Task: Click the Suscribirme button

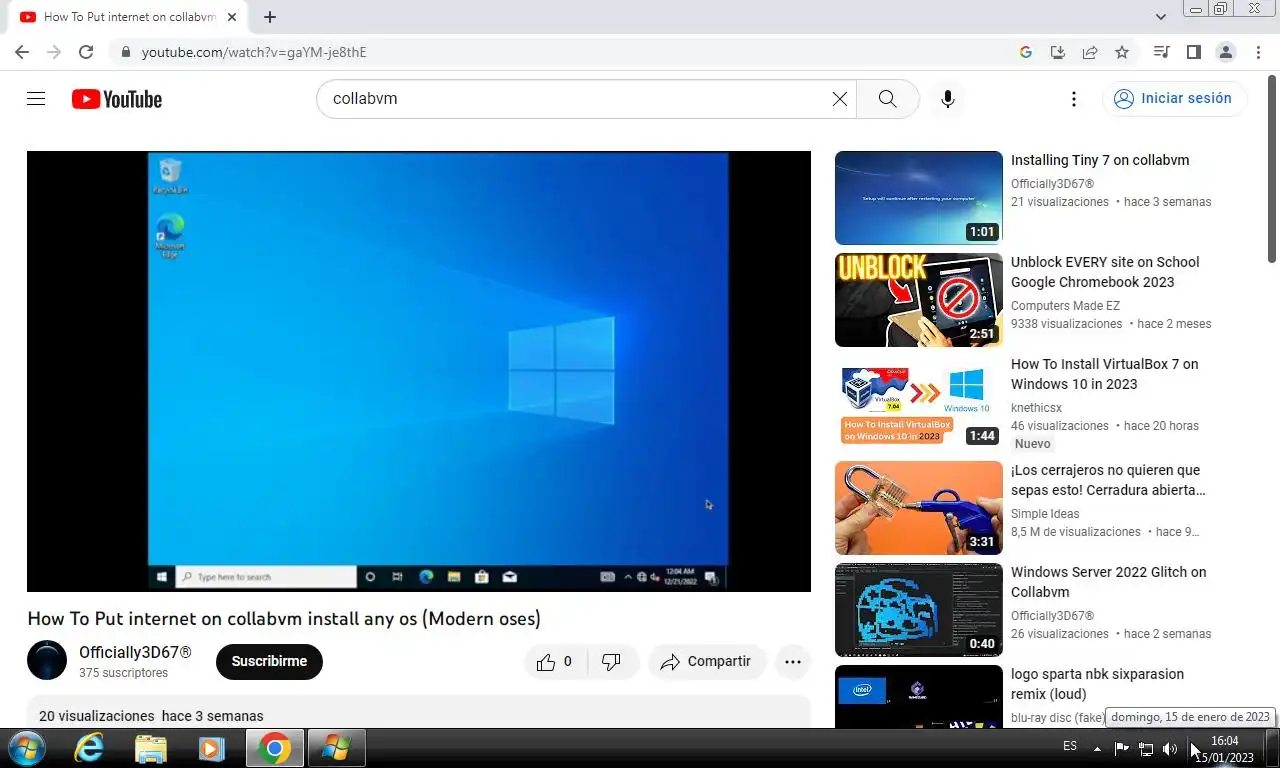Action: [x=269, y=662]
